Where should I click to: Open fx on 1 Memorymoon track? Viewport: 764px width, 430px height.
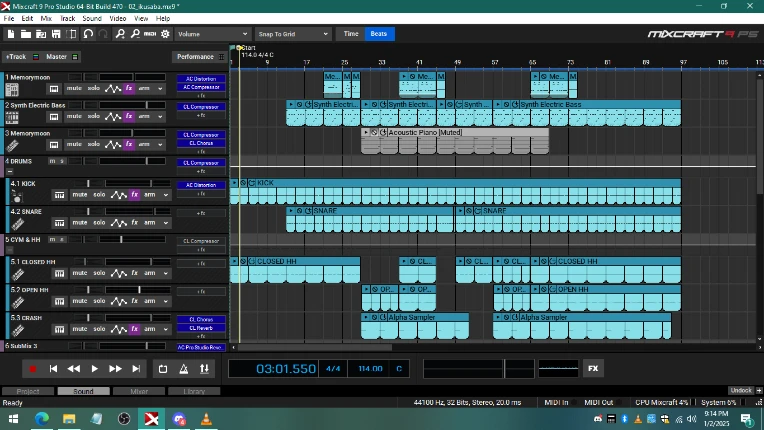[x=129, y=89]
